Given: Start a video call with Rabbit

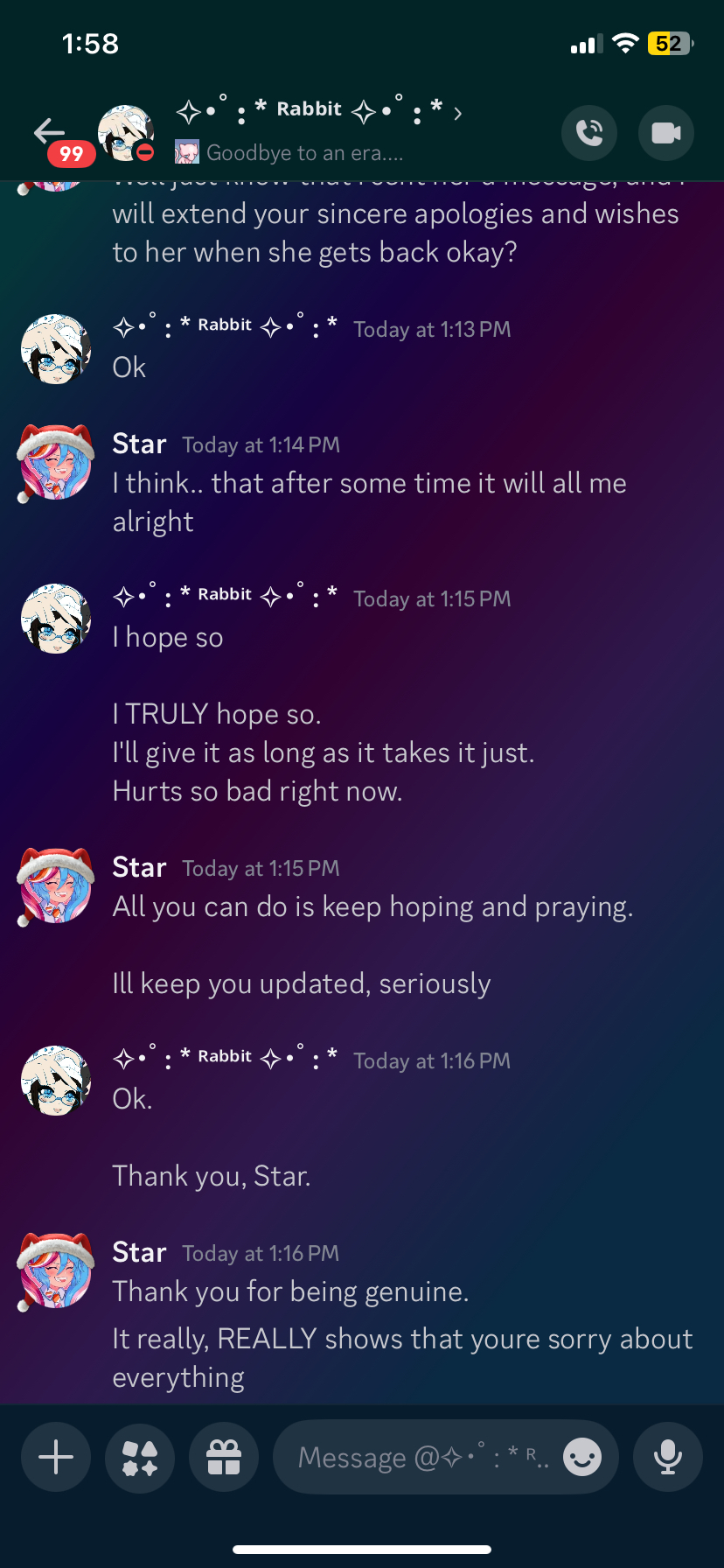Looking at the screenshot, I should pyautogui.click(x=666, y=133).
